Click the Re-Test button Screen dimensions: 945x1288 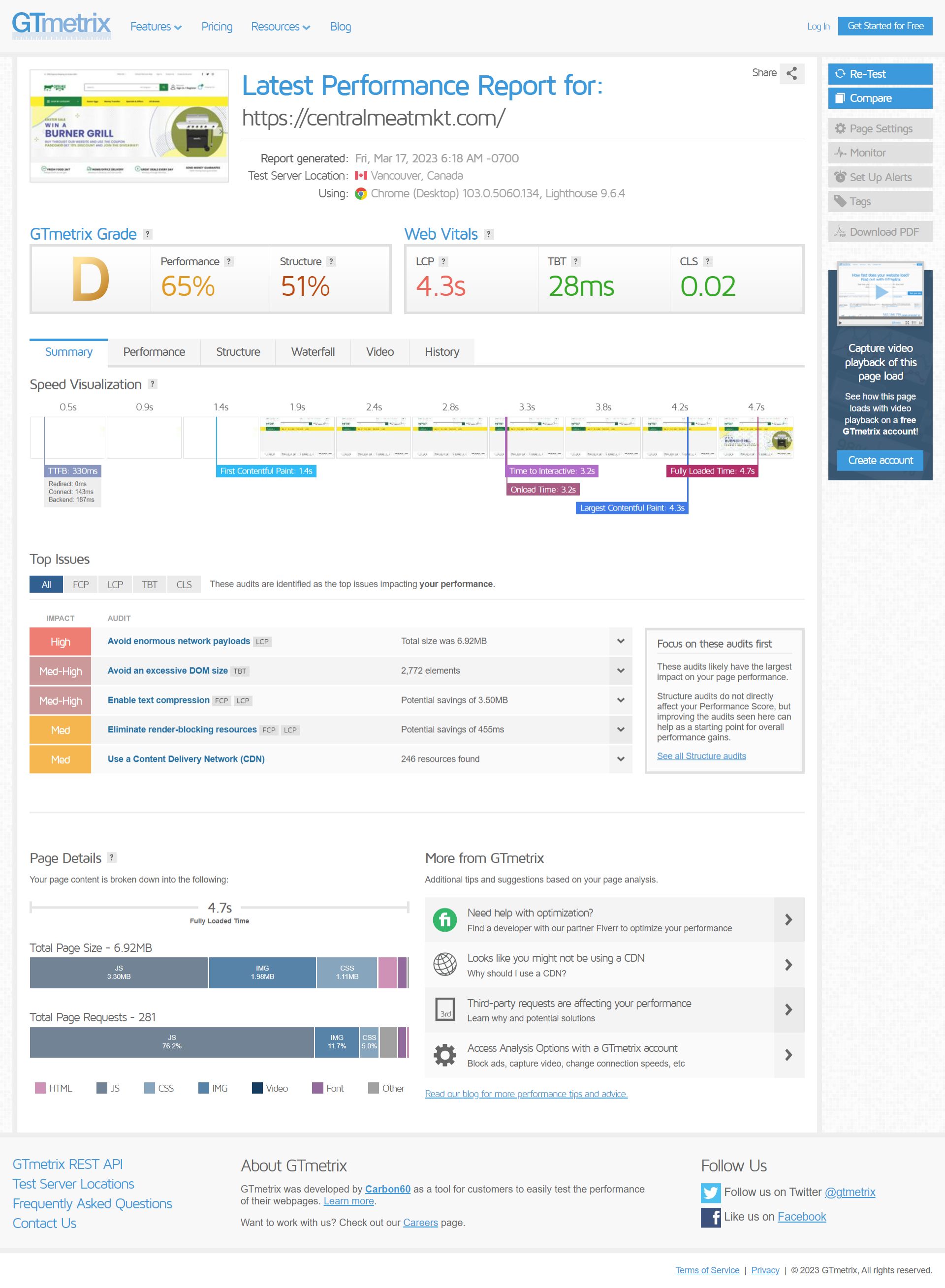(880, 74)
